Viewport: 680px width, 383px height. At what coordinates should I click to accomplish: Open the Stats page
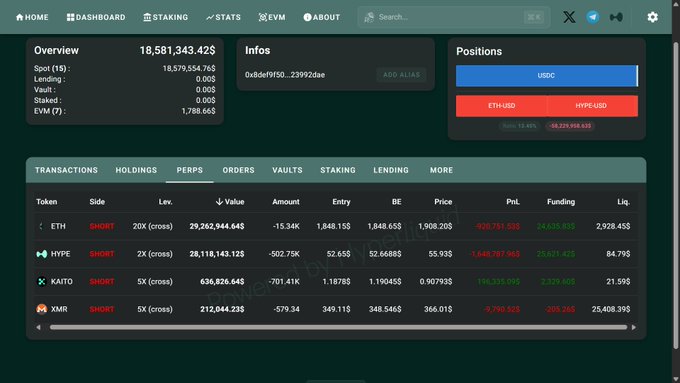click(x=223, y=17)
